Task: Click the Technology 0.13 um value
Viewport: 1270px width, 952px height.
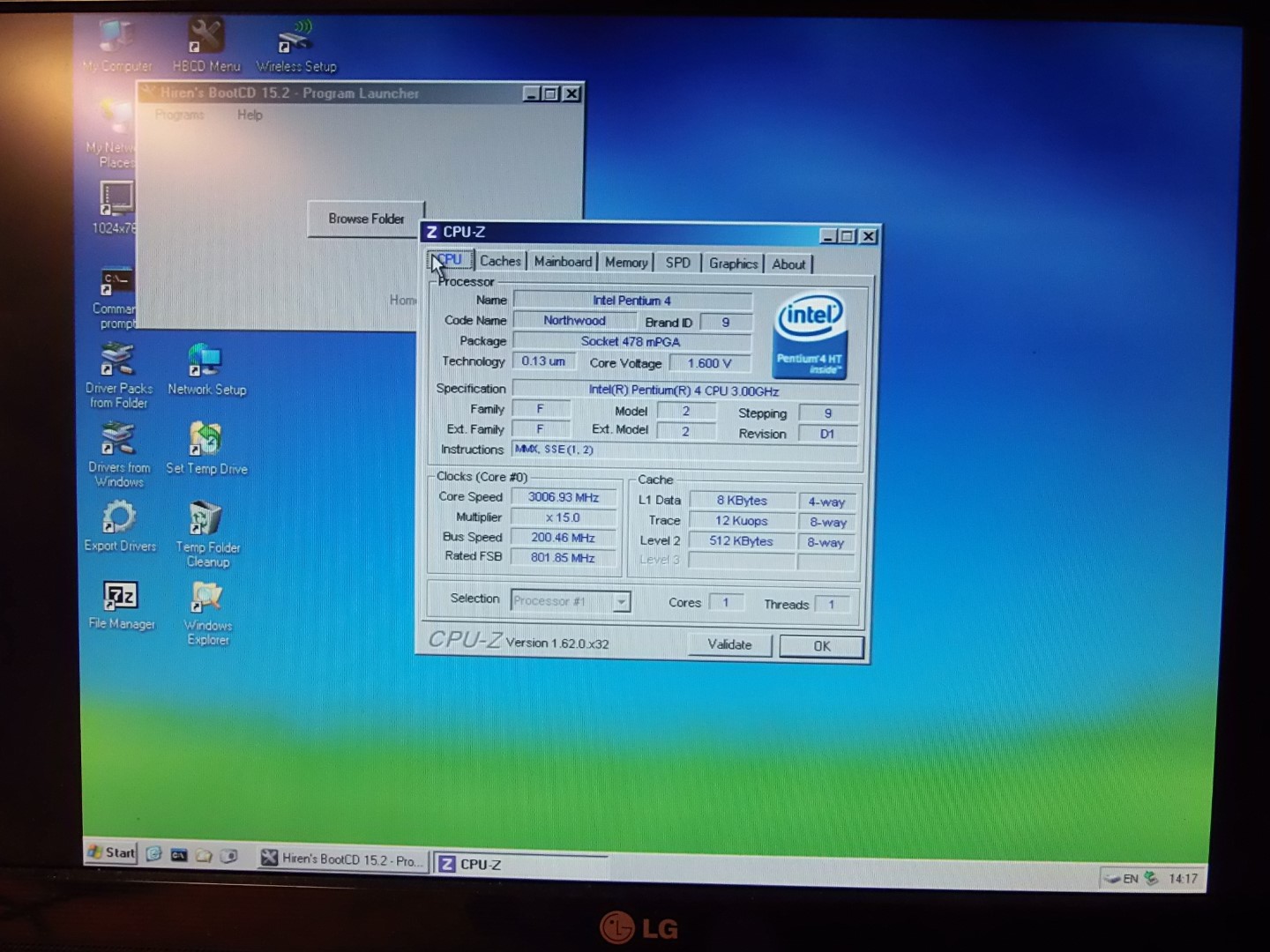Action: (x=543, y=361)
